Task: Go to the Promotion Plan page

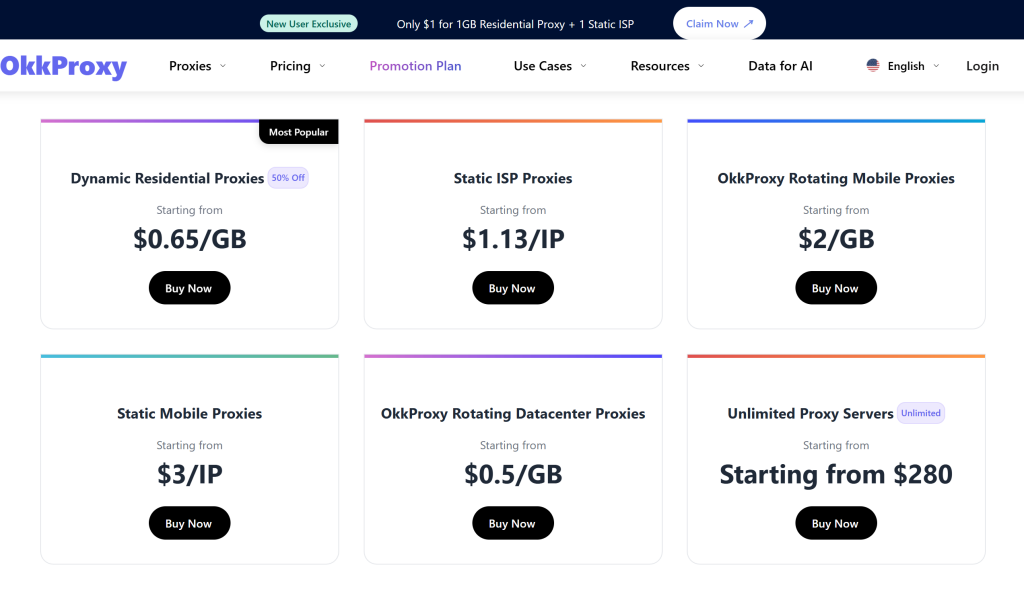Action: [415, 66]
